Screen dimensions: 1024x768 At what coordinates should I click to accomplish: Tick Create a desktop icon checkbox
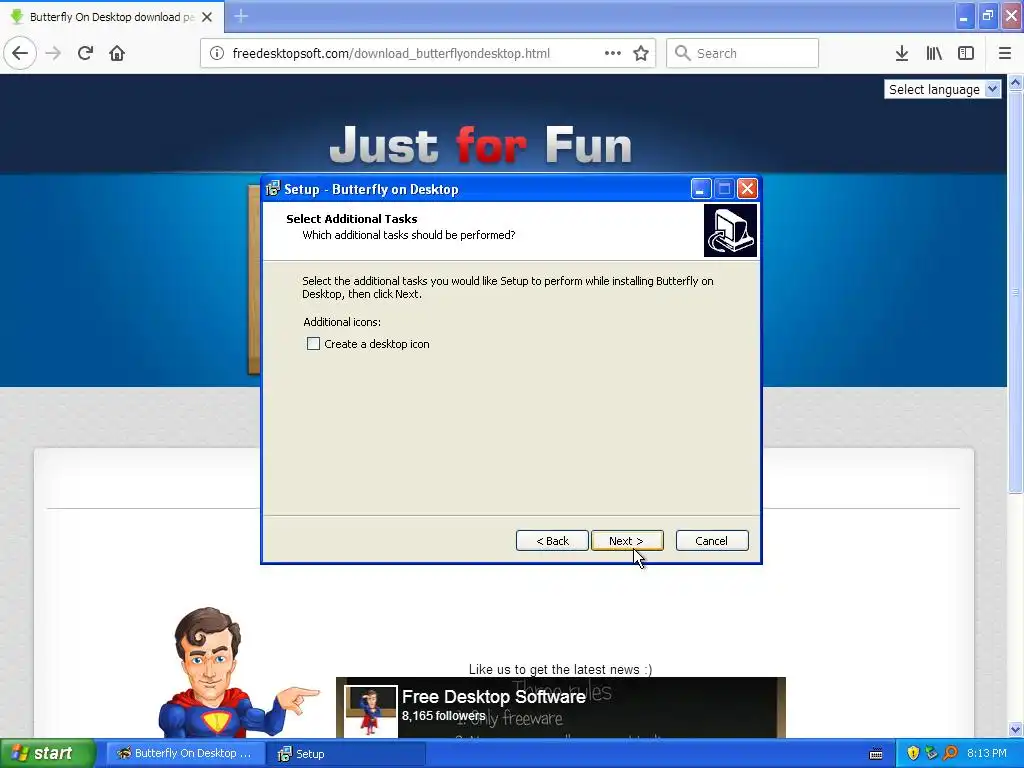313,344
